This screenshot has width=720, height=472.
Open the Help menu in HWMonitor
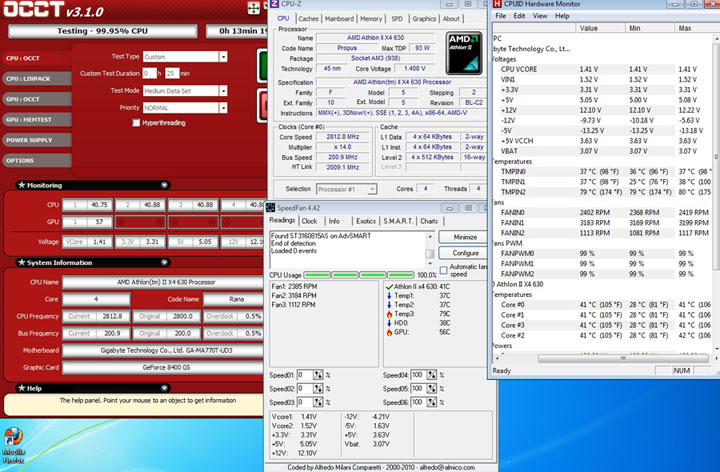562,16
